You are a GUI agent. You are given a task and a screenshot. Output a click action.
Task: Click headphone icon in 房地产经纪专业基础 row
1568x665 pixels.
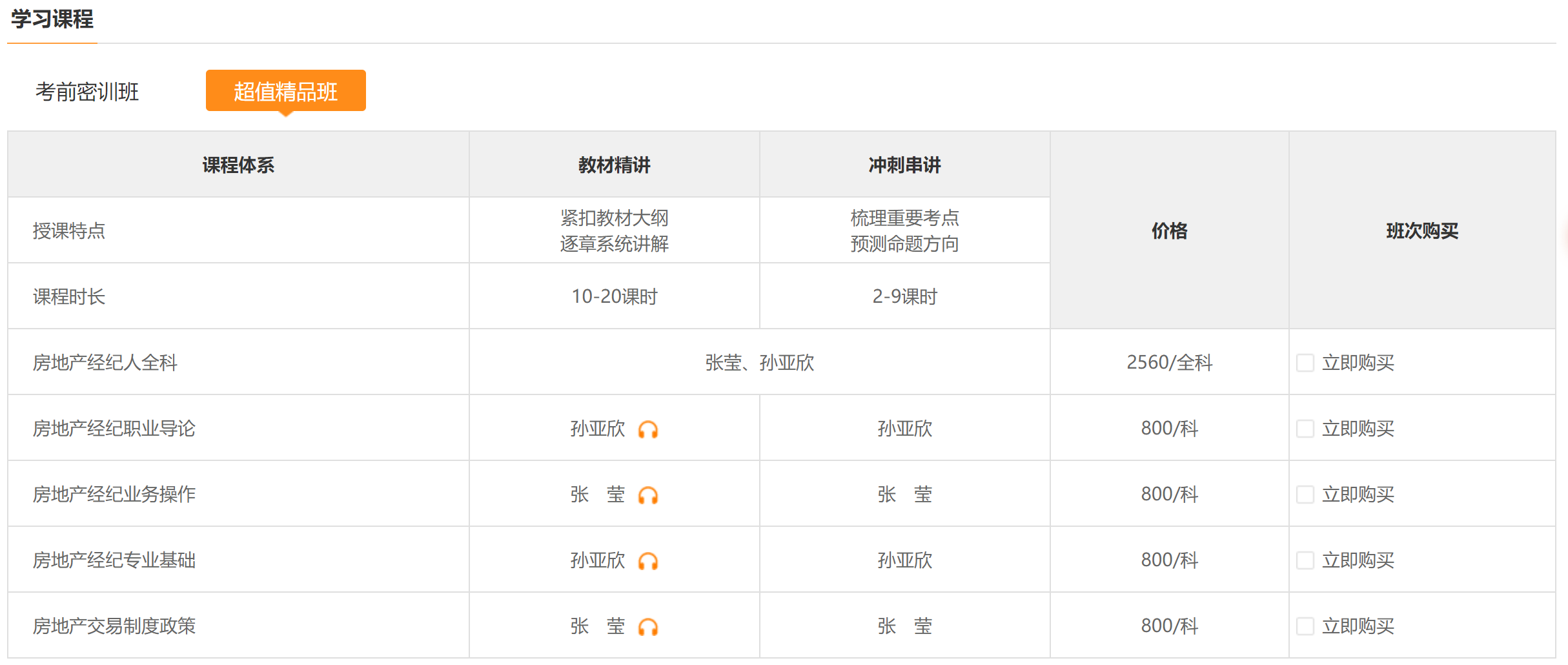click(647, 561)
